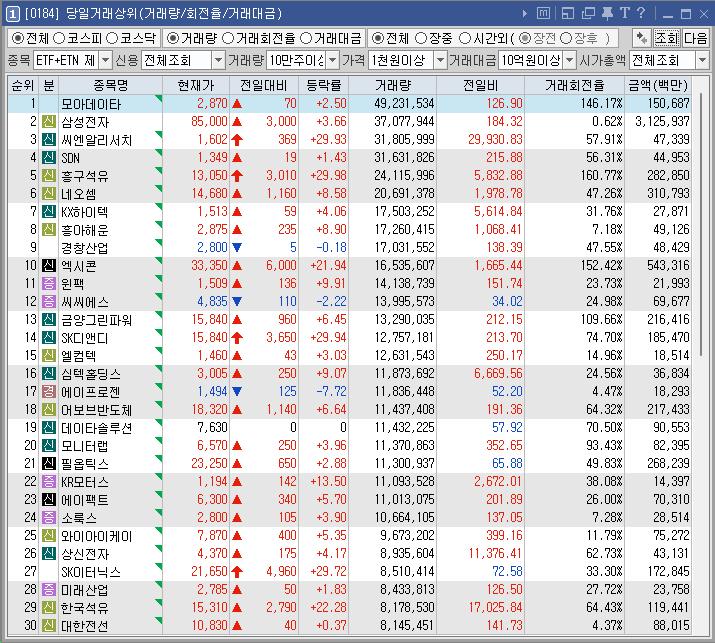The height and width of the screenshot is (643, 715).
Task: Click the 증 badge in the 소룩스 row
Action: [x=49, y=518]
